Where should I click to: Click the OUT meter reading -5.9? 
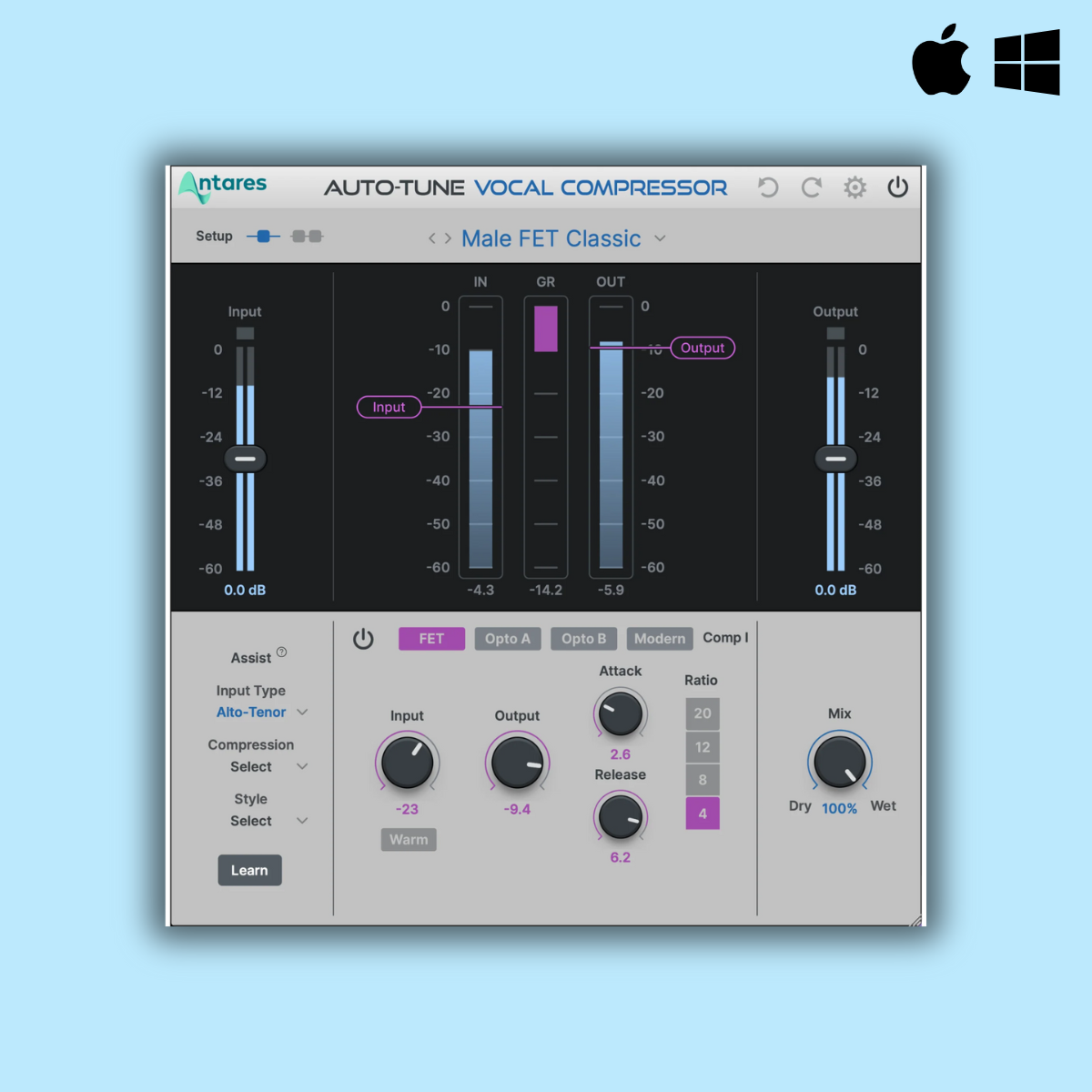click(x=612, y=591)
